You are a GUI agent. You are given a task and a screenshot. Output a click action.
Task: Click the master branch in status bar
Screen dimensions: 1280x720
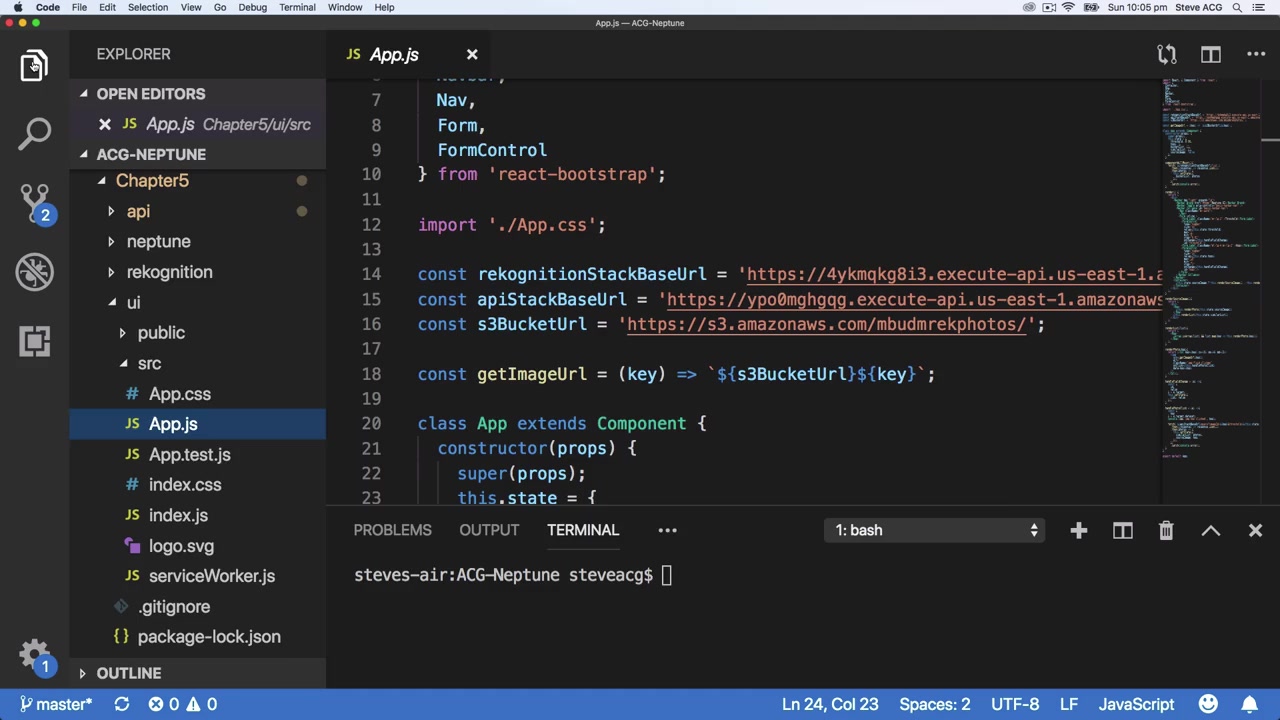[x=56, y=704]
